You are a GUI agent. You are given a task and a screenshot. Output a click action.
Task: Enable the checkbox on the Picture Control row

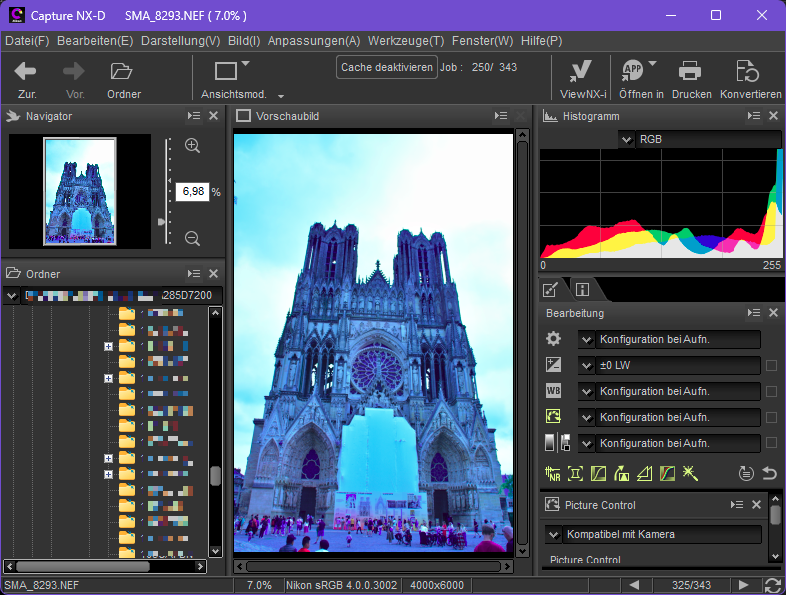click(x=771, y=417)
